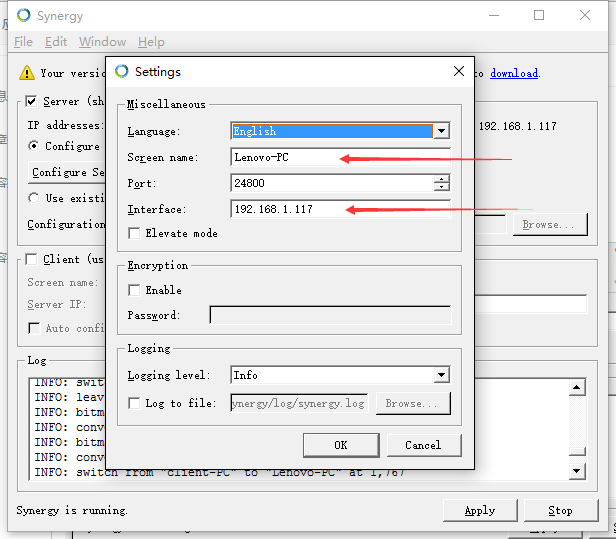Click the download link in main window

pos(514,73)
